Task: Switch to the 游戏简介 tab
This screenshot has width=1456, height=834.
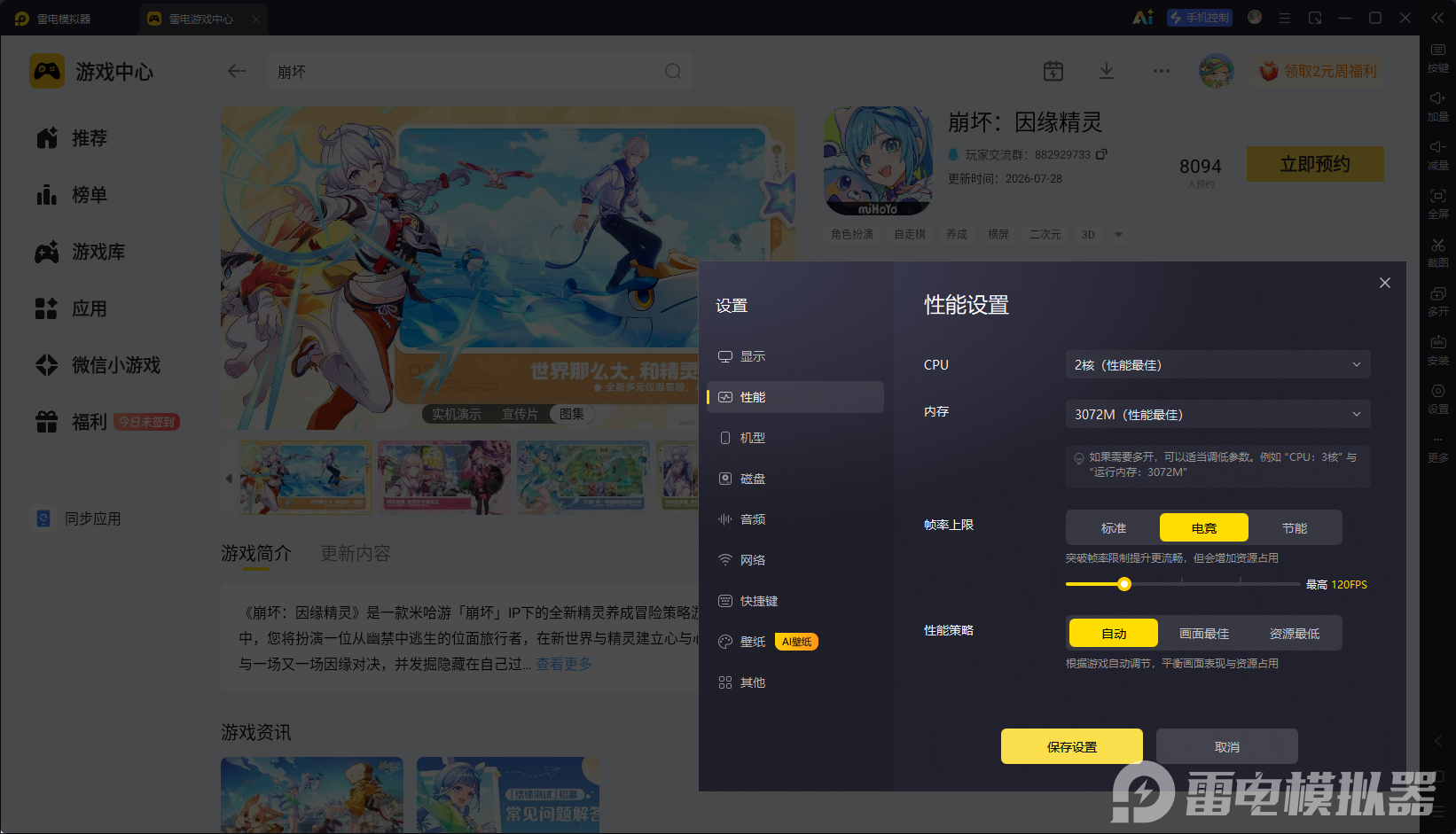Action: 256,553
